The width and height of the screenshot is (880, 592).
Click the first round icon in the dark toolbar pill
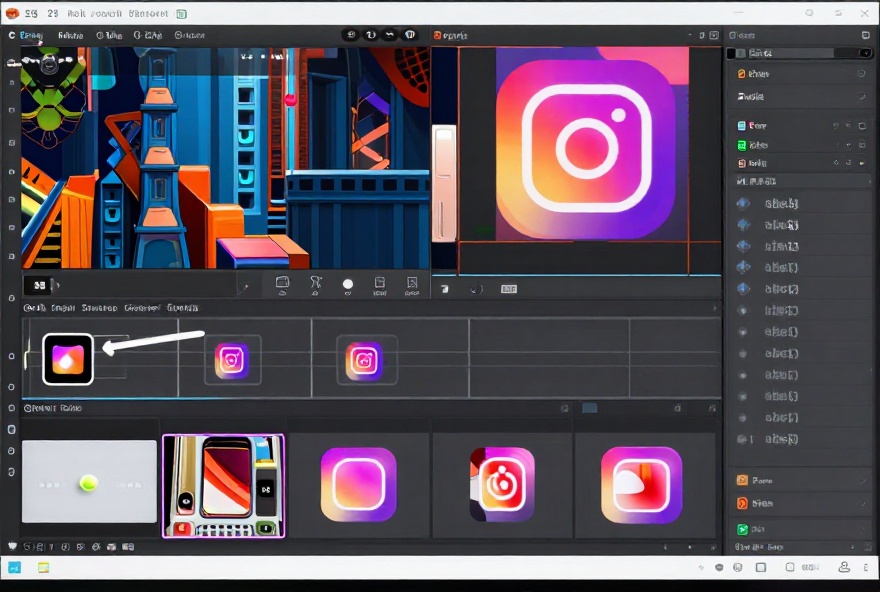pyautogui.click(x=351, y=35)
